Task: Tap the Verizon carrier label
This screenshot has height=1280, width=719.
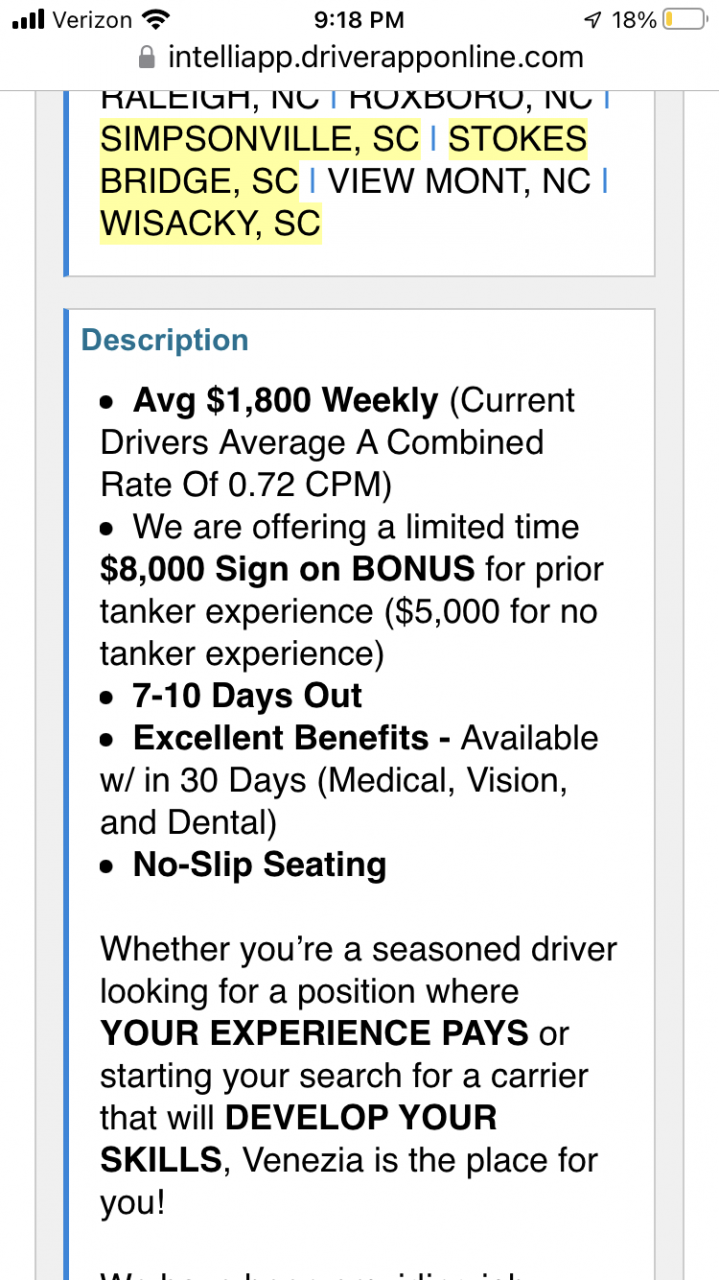Action: pyautogui.click(x=91, y=20)
